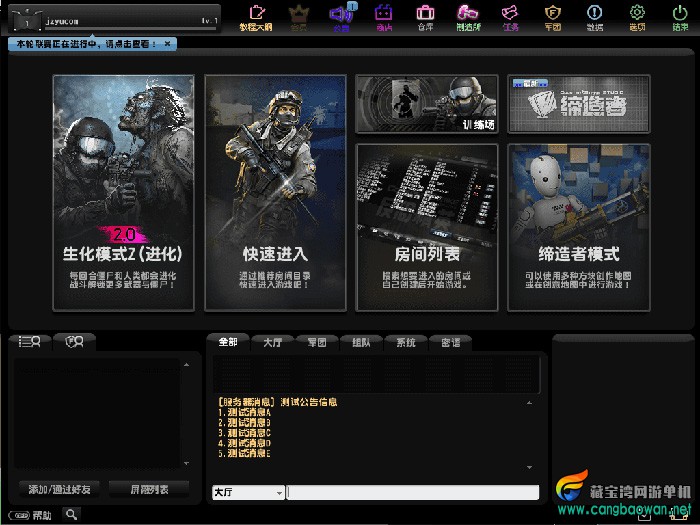
Task: Click the chat message input field
Action: pyautogui.click(x=412, y=492)
